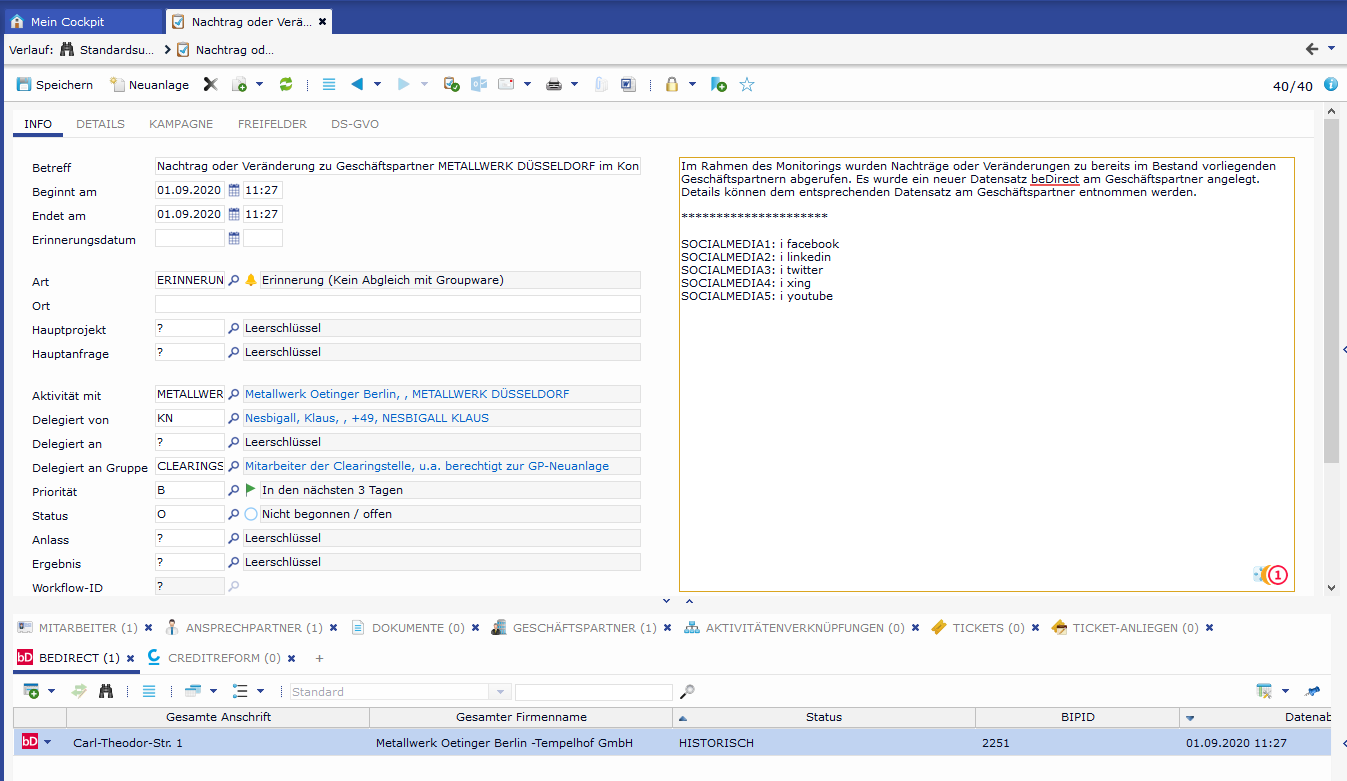Open the KAMPAGNE tab

click(x=181, y=124)
